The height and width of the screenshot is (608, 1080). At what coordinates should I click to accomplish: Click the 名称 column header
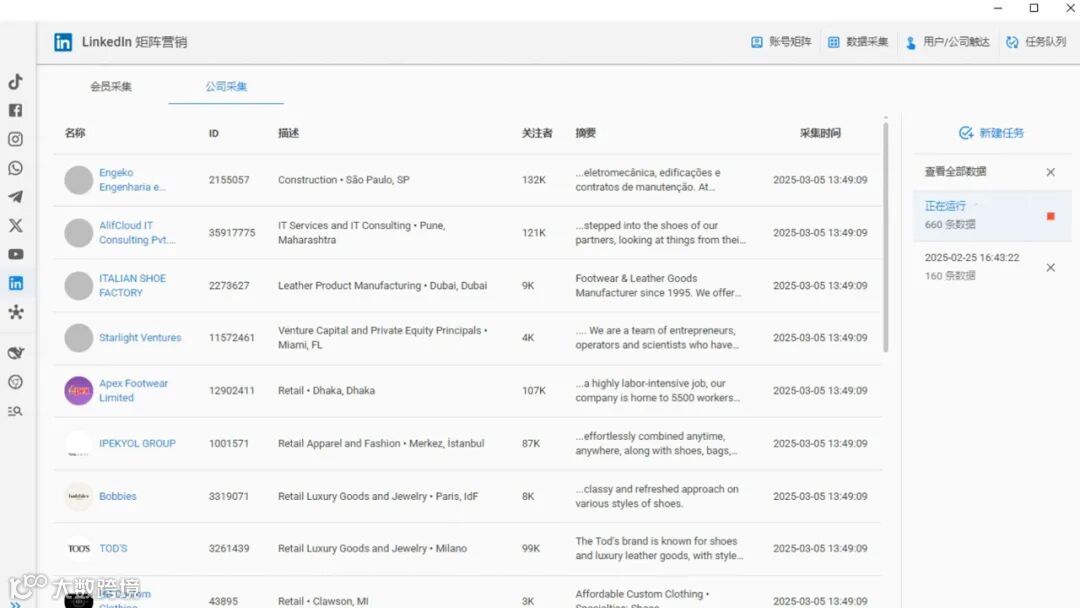pos(75,133)
